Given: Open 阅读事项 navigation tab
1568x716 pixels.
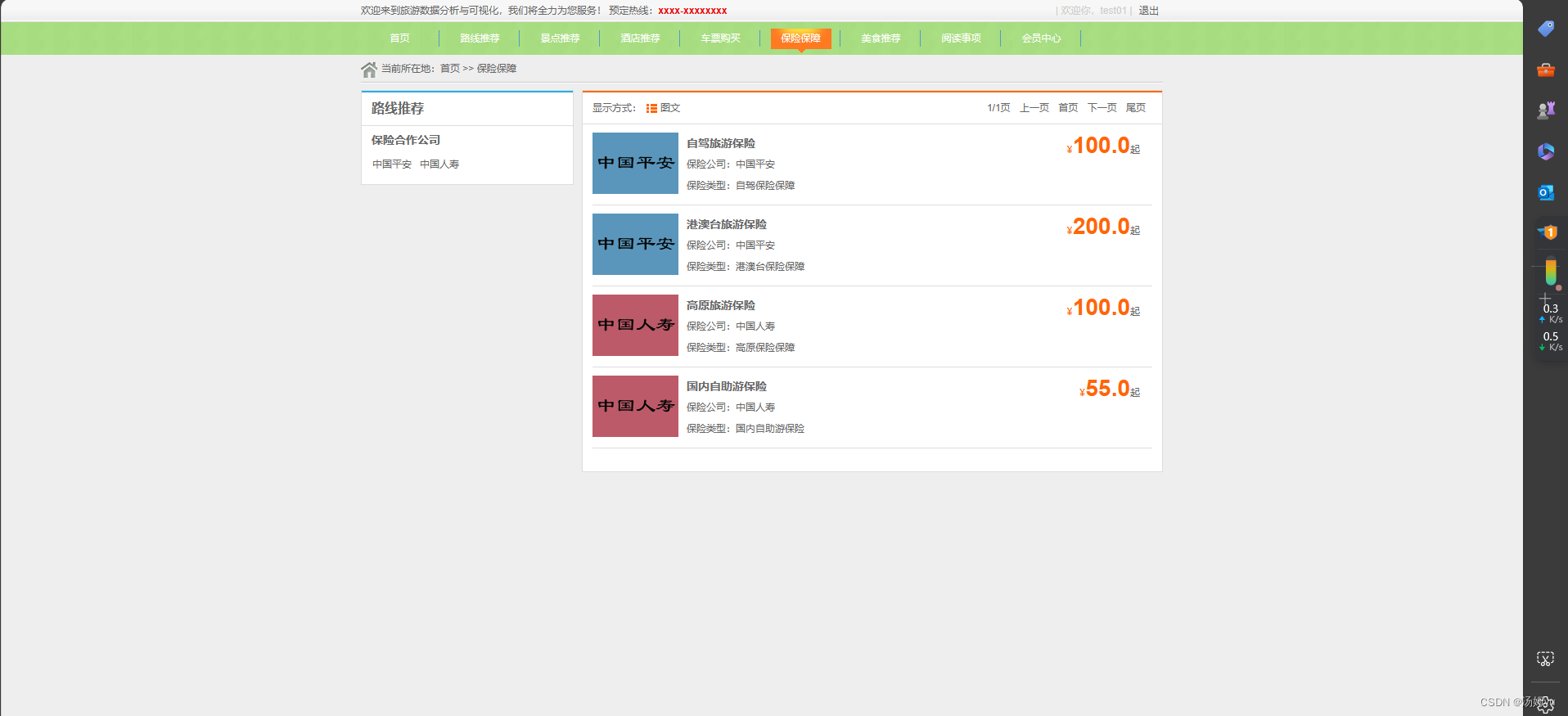Looking at the screenshot, I should [x=961, y=38].
